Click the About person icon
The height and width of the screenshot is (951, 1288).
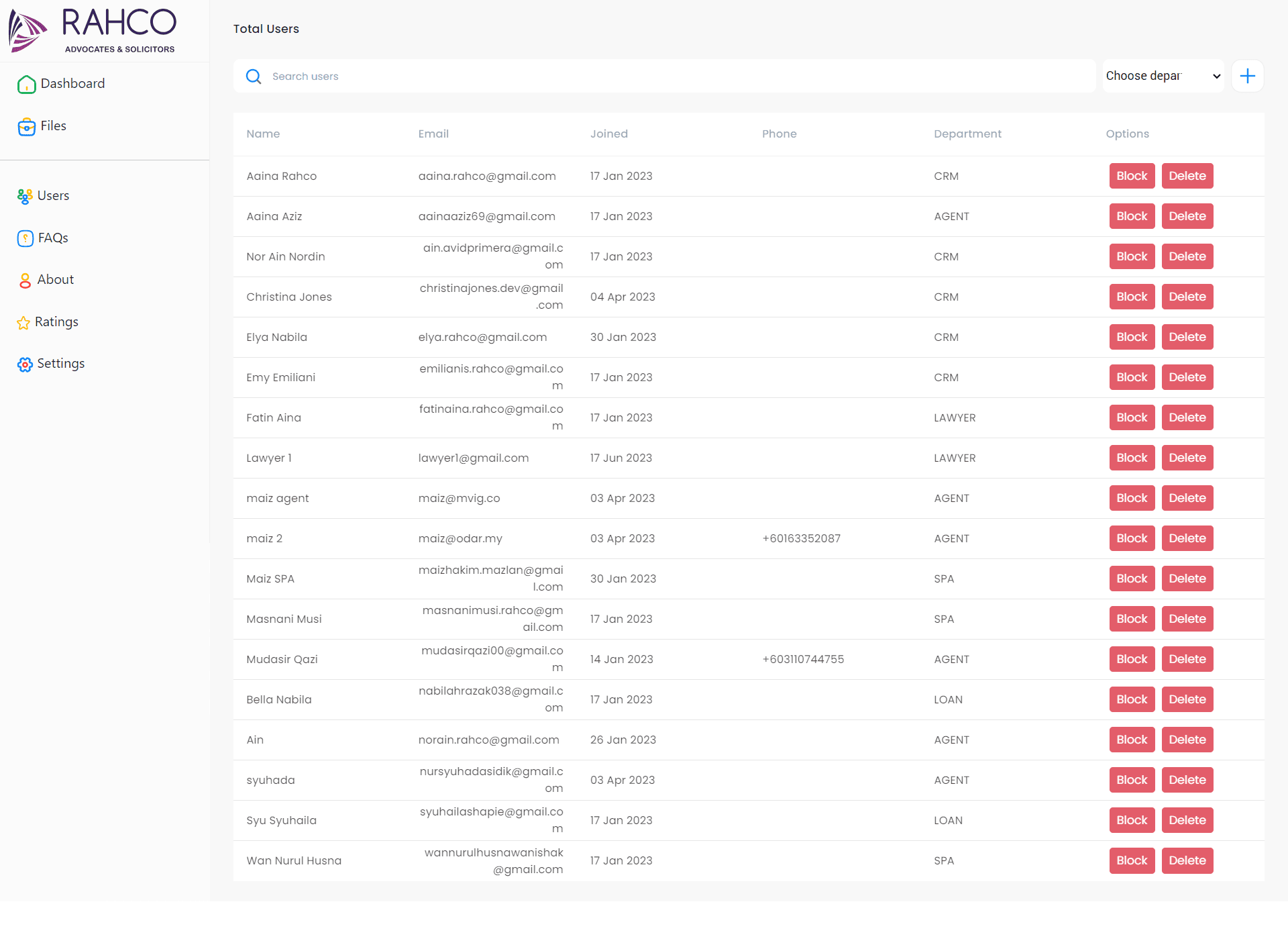(x=25, y=281)
